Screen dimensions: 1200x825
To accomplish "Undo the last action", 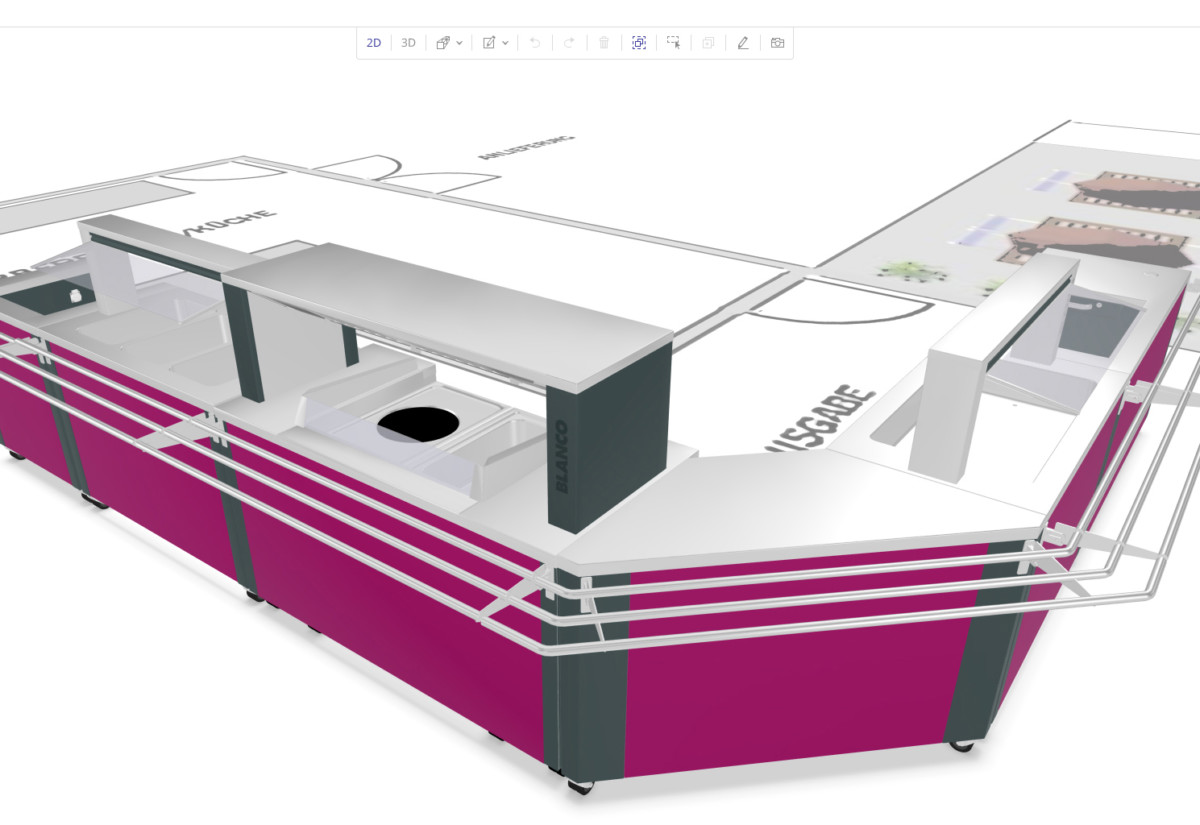I will click(536, 43).
